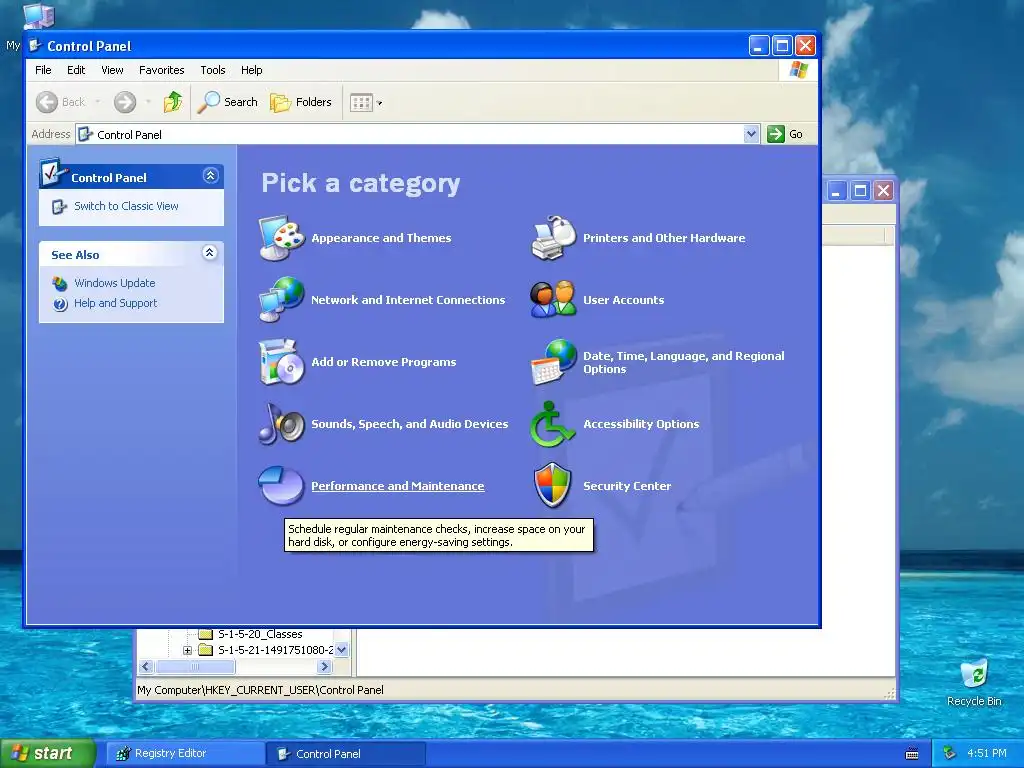Open the View menu
This screenshot has width=1024, height=768.
112,70
